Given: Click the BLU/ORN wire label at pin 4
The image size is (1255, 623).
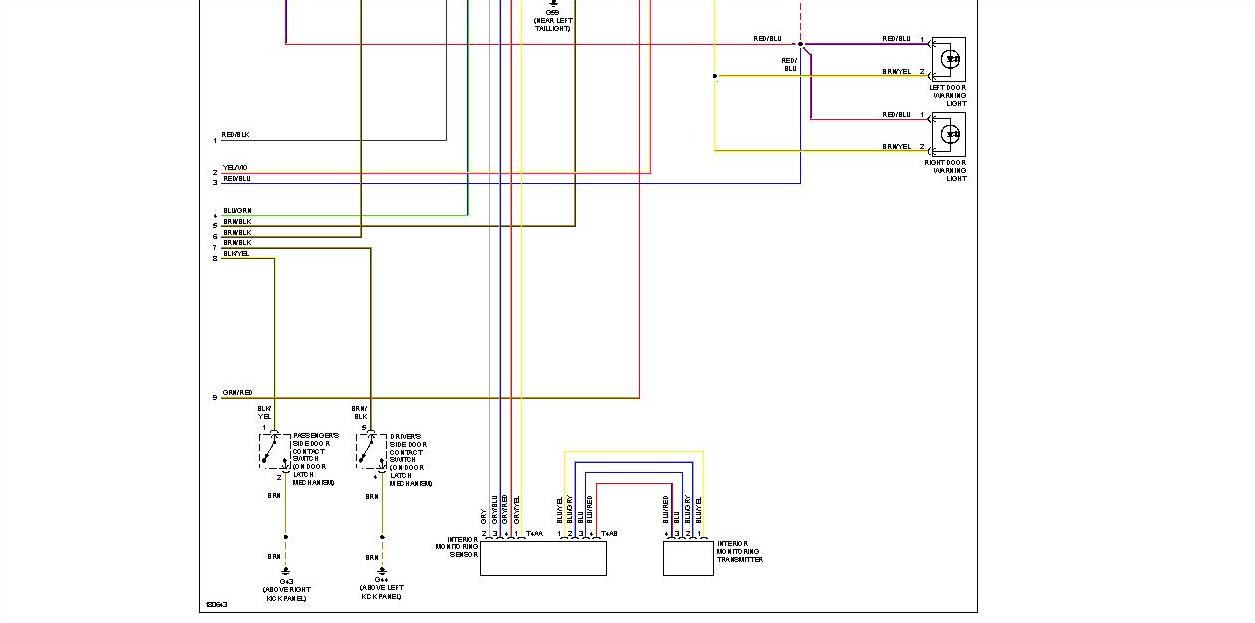Looking at the screenshot, I should 236,210.
